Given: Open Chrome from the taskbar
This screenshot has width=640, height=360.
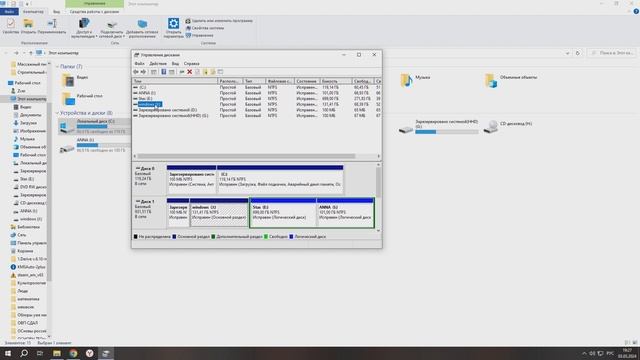Looking at the screenshot, I should coord(73,353).
